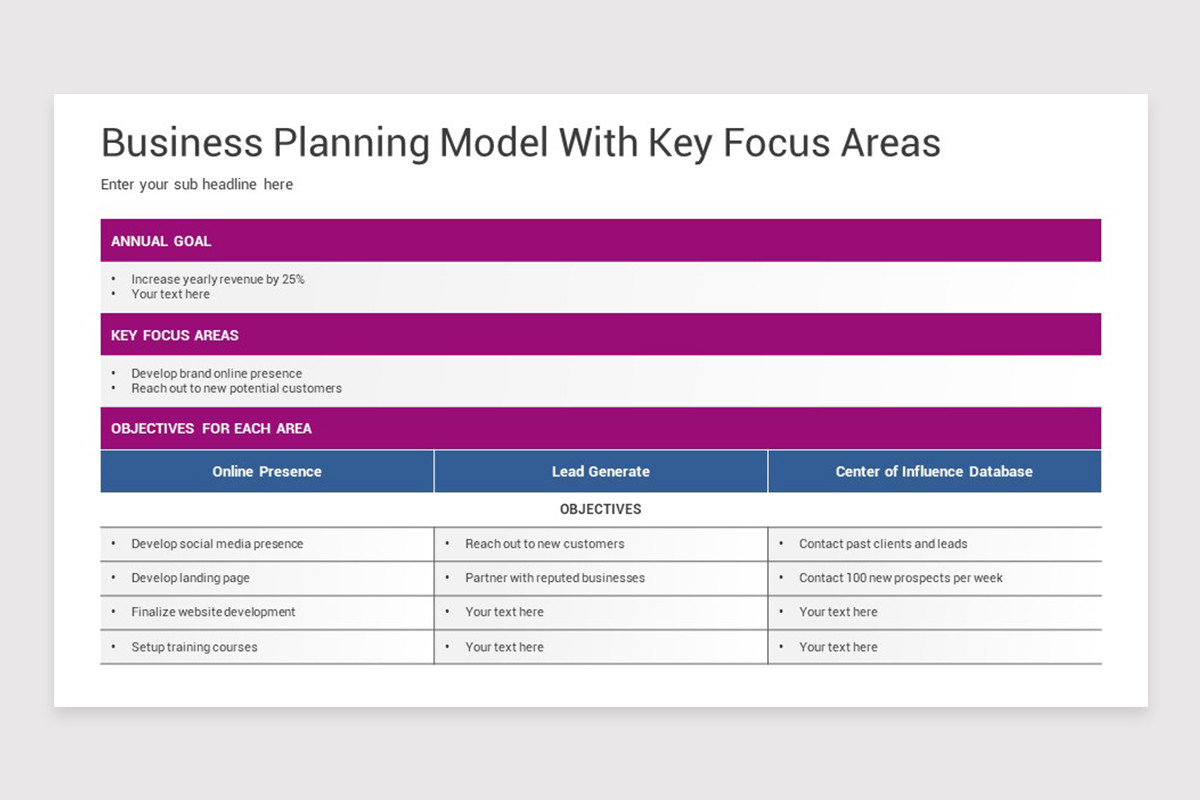Screen dimensions: 1200x800
Task: Select the Lead Generate column header
Action: click(601, 471)
